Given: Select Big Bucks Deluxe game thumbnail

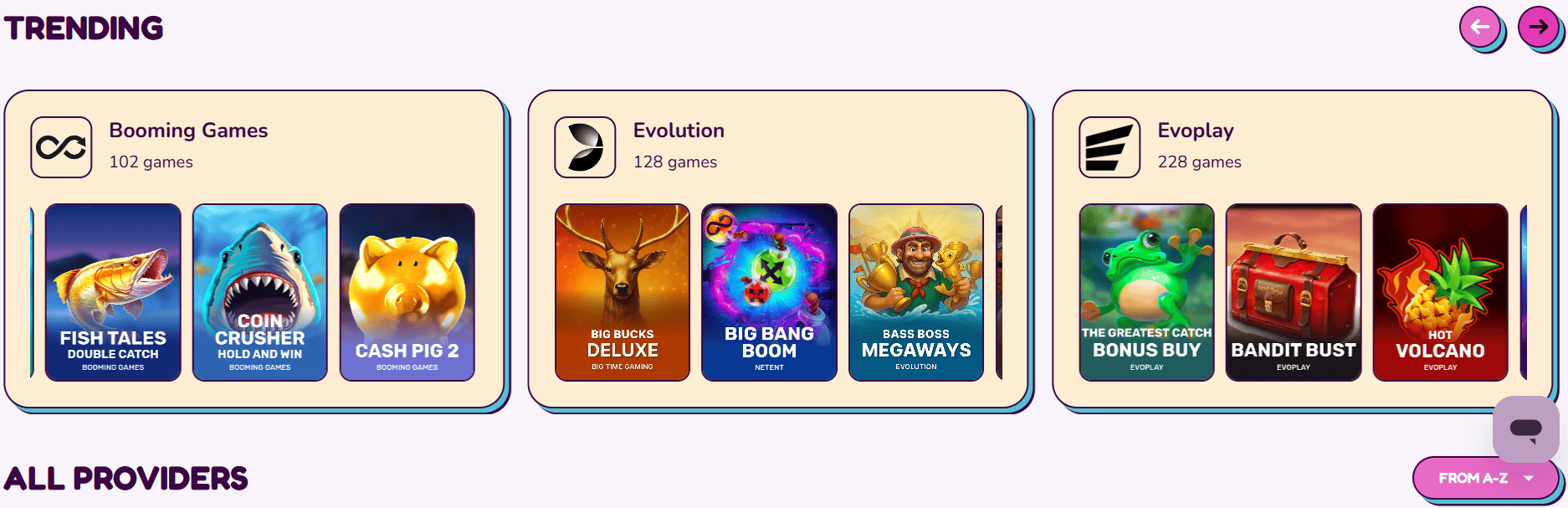Looking at the screenshot, I should pos(623,292).
